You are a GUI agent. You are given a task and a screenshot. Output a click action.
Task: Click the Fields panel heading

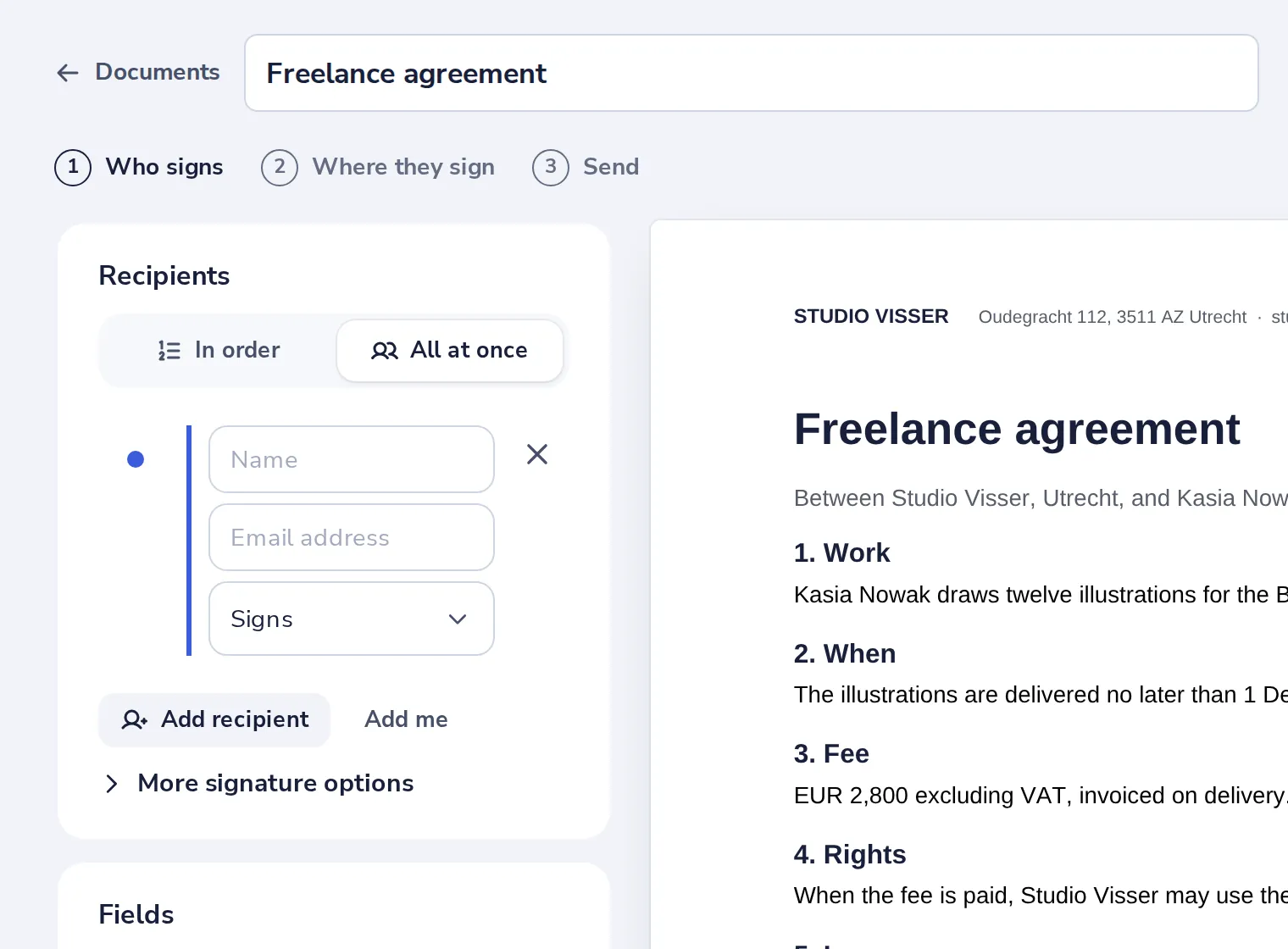pyautogui.click(x=136, y=914)
